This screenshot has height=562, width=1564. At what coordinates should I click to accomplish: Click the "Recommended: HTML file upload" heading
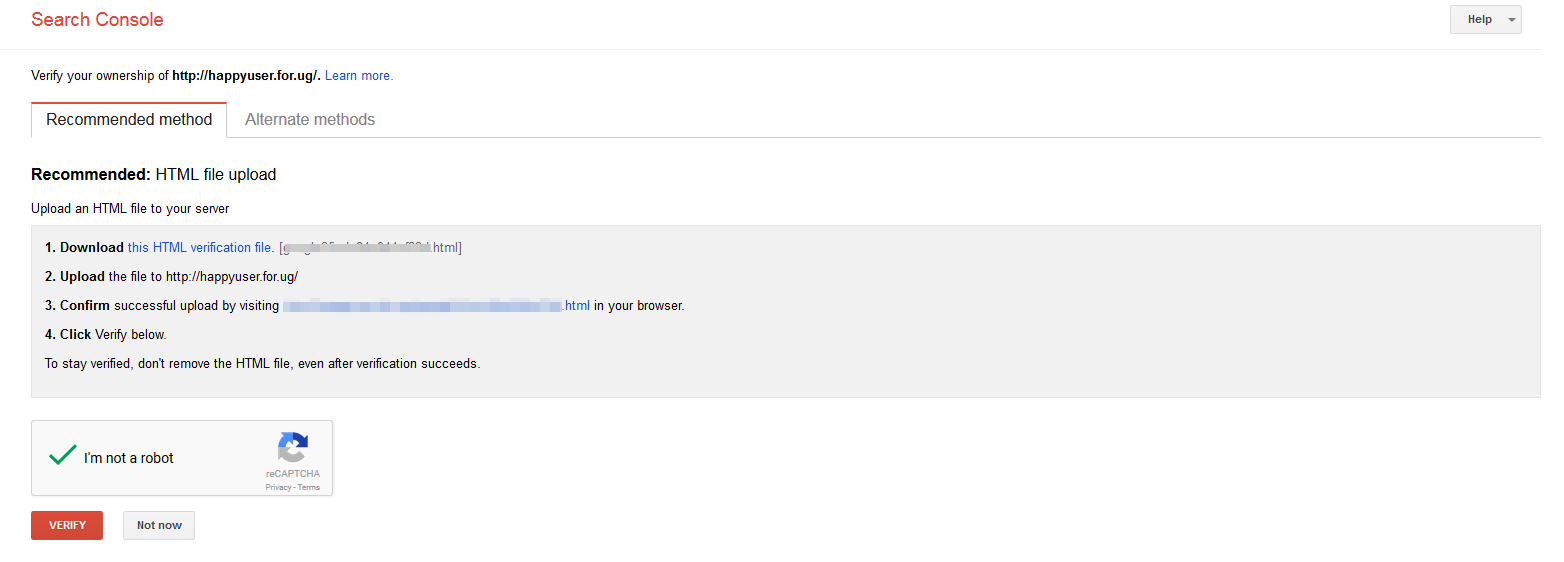tap(154, 175)
